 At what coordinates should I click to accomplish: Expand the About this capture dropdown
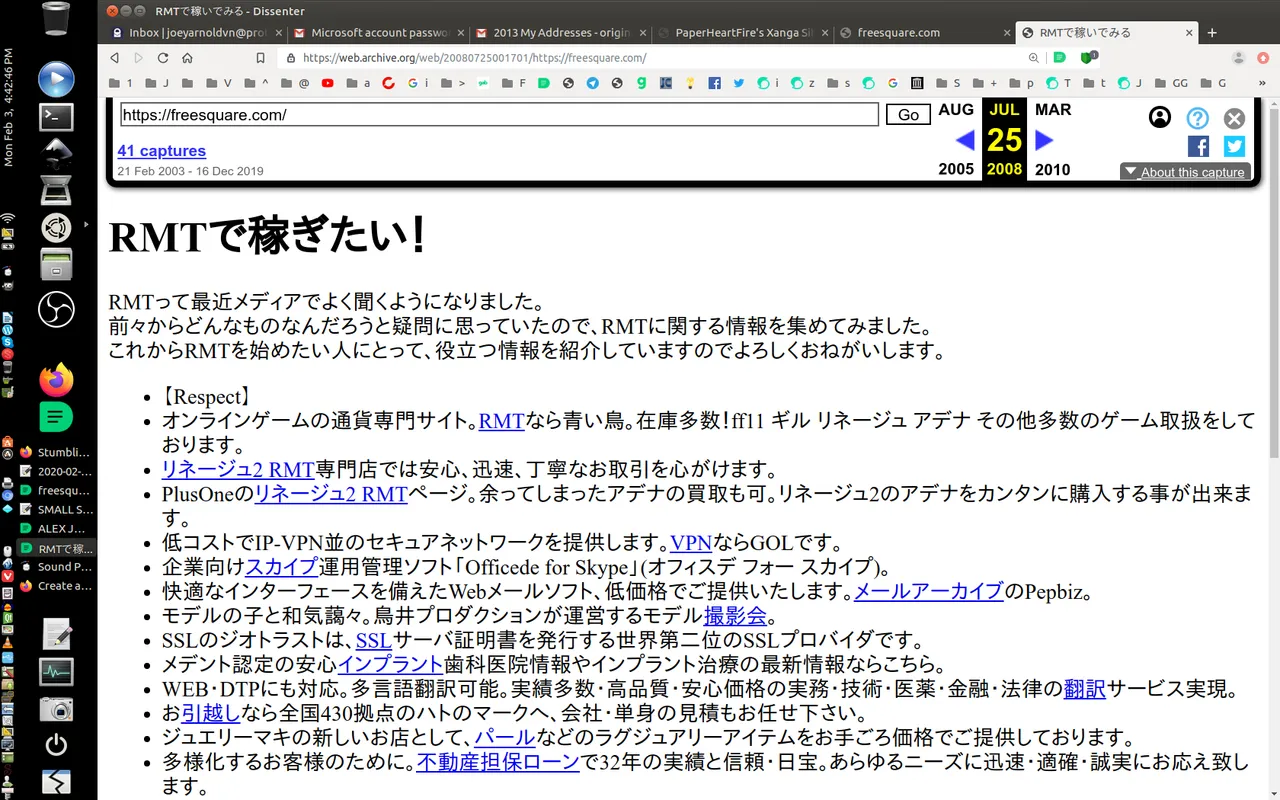click(x=1185, y=172)
